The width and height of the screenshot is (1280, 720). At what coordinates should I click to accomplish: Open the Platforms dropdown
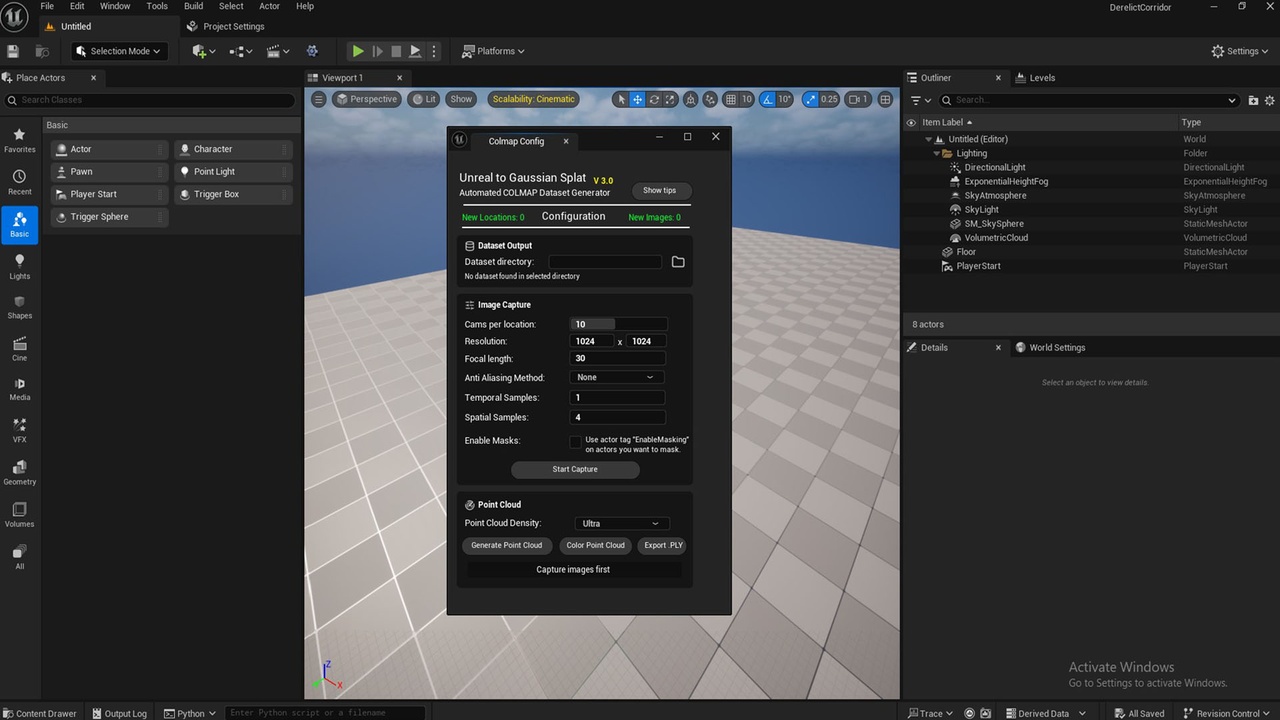coord(494,51)
